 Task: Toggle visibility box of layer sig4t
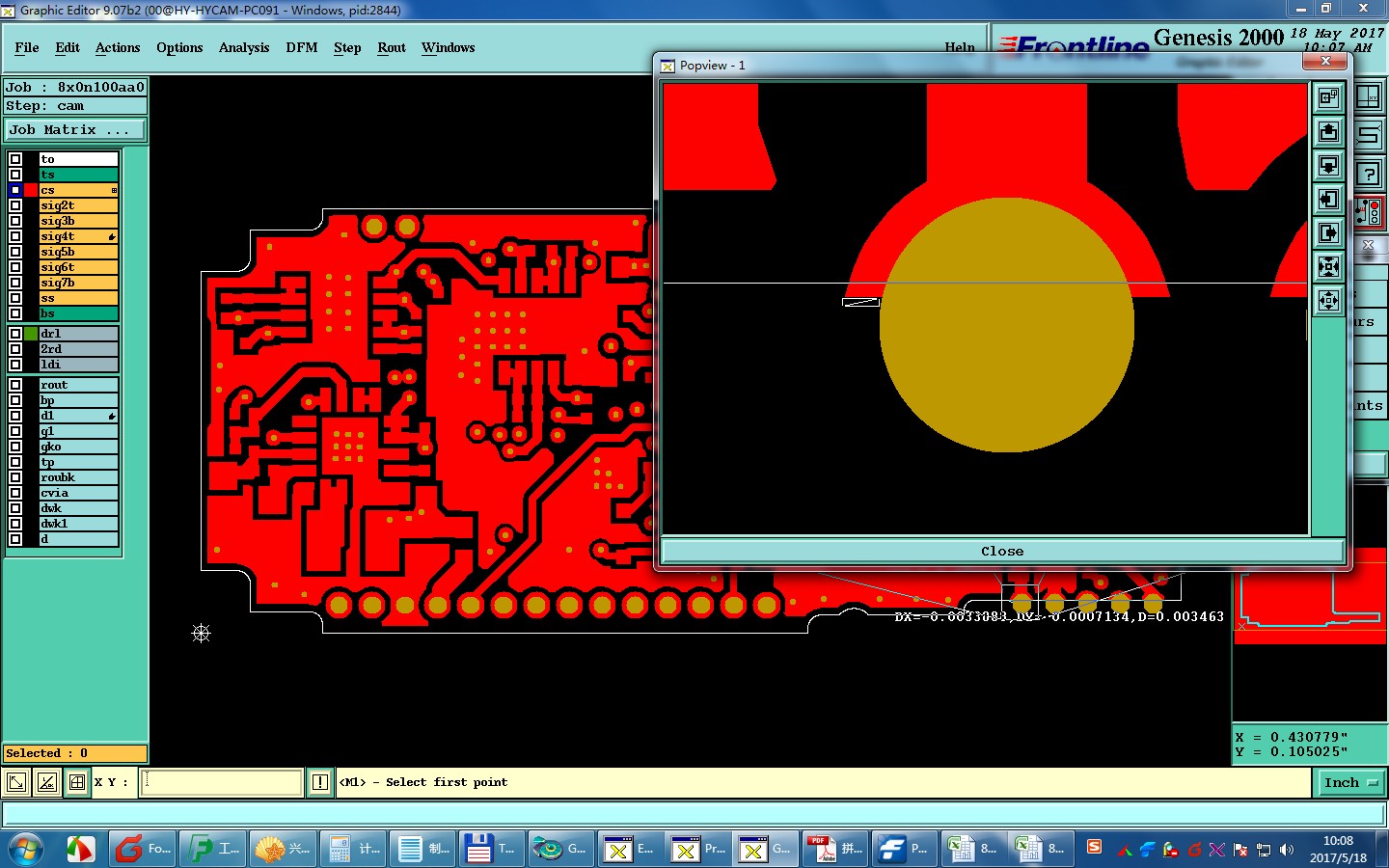coord(15,236)
